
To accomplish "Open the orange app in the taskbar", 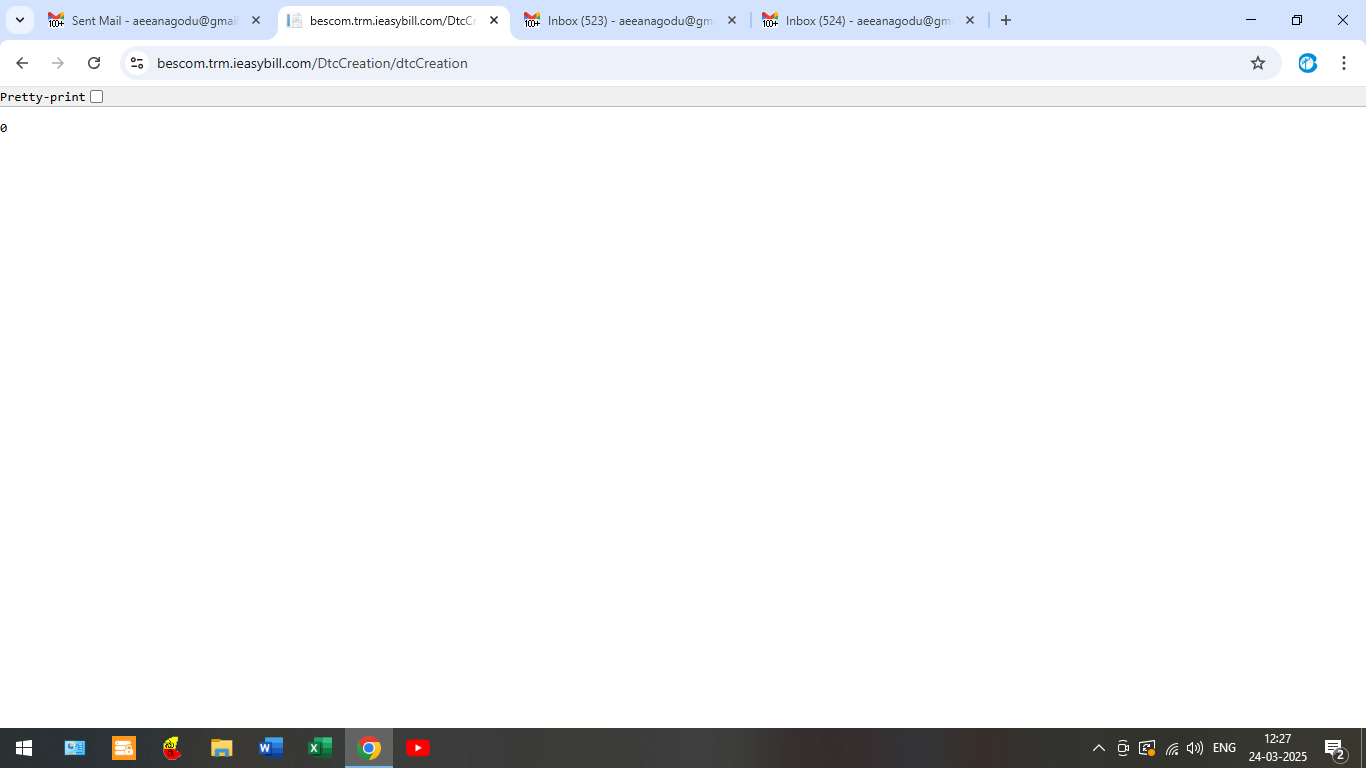I will (124, 748).
